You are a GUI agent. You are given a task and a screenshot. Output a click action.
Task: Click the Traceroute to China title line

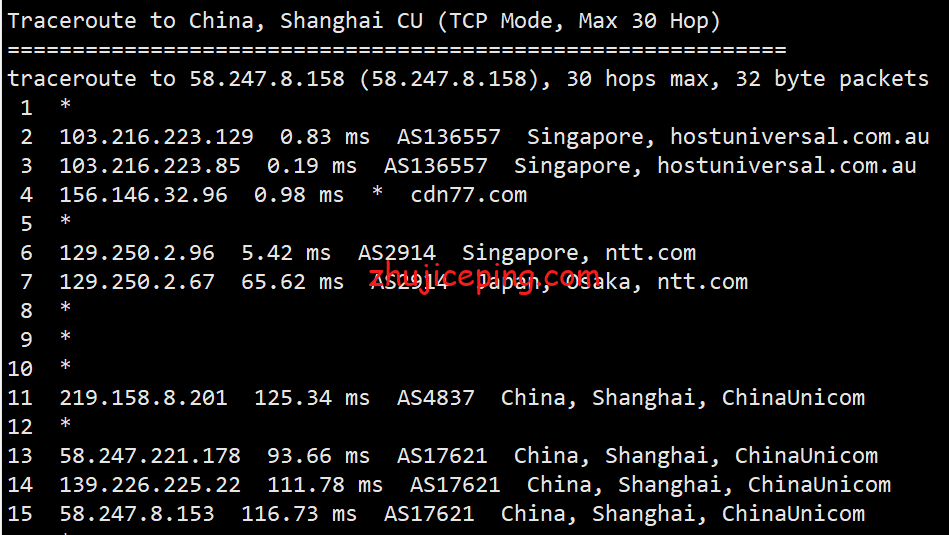click(x=364, y=21)
